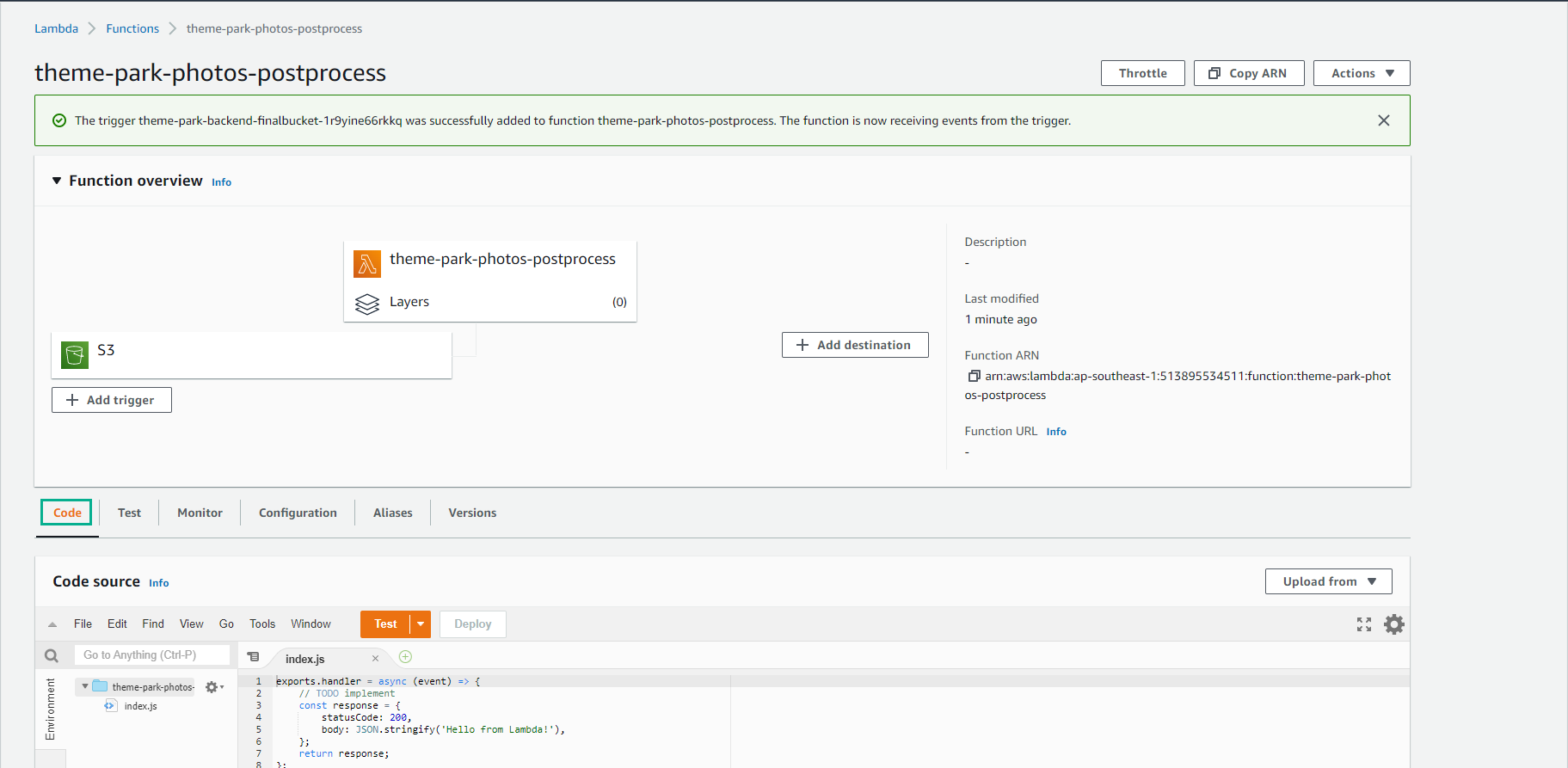The width and height of the screenshot is (1568, 768).
Task: Close the index.js editor tab
Action: pyautogui.click(x=375, y=659)
